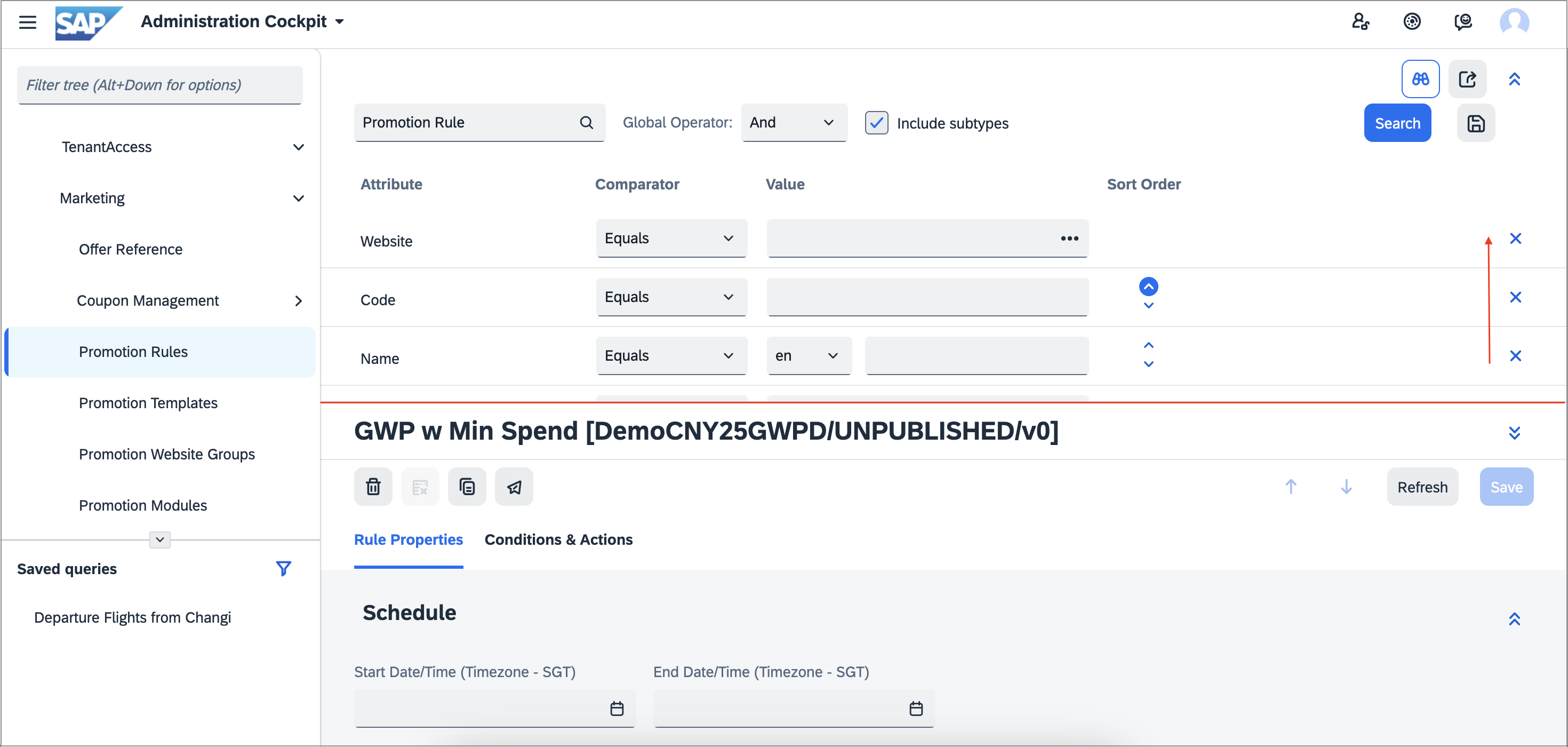Click the End Date/Time input field

[793, 709]
